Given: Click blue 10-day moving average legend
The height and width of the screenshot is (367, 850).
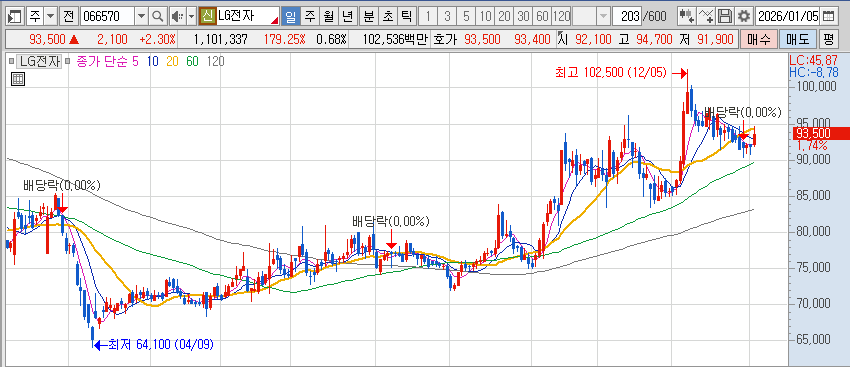Looking at the screenshot, I should 152,62.
